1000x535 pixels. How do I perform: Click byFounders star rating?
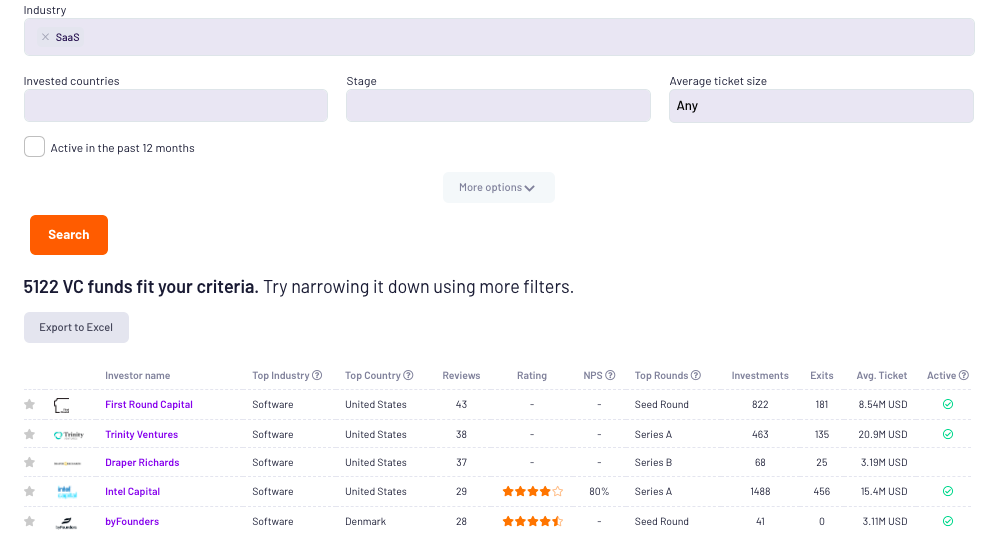(533, 521)
